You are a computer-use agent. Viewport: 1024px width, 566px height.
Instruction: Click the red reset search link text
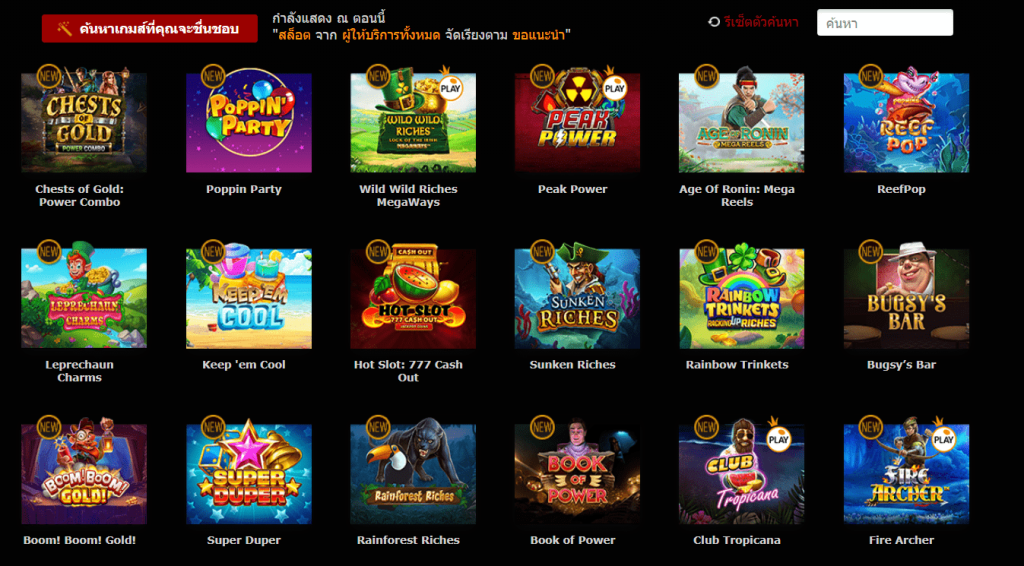click(761, 22)
